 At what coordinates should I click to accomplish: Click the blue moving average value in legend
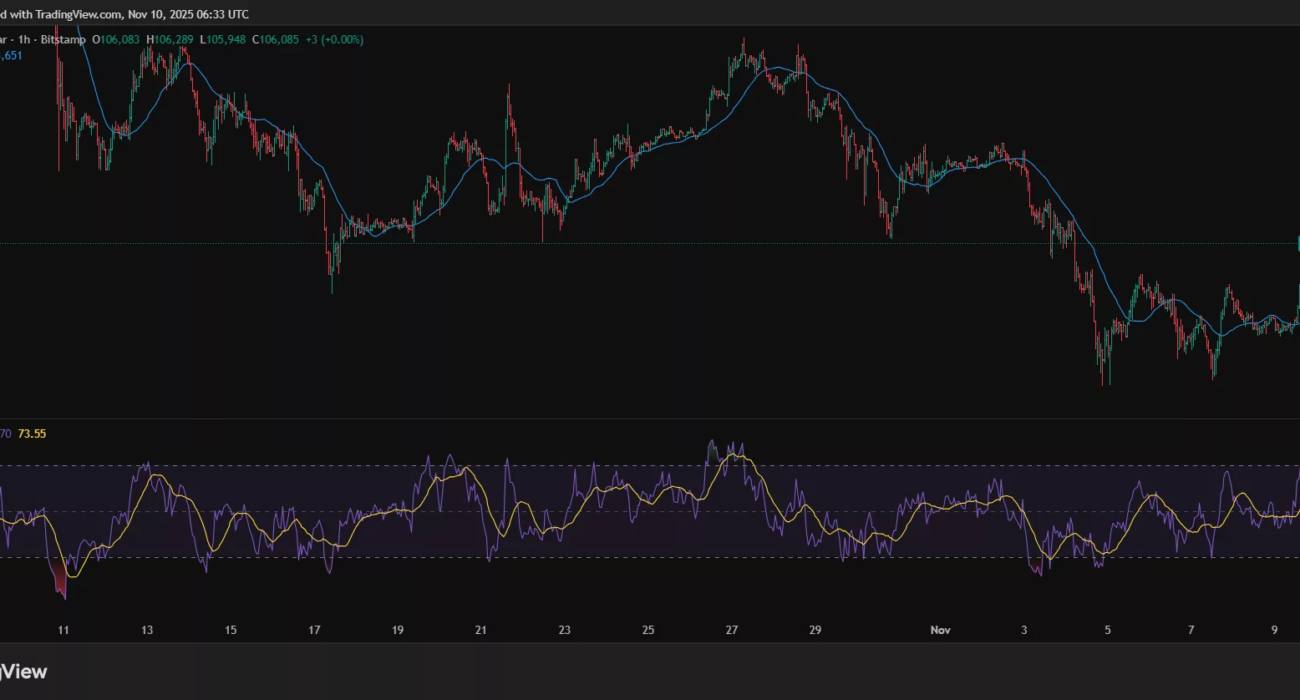click(x=10, y=56)
